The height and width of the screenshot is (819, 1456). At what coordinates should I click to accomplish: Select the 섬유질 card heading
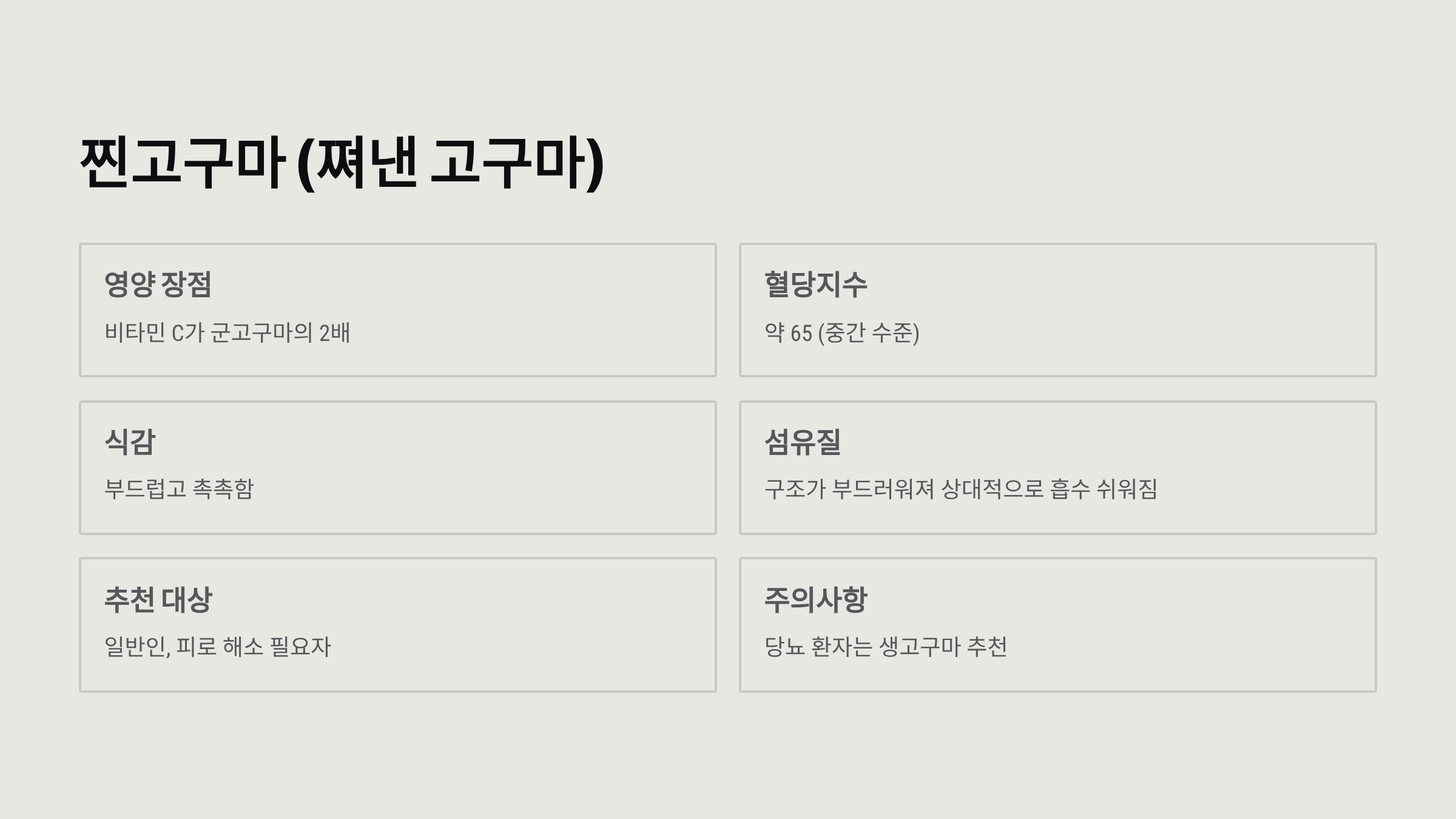point(803,442)
